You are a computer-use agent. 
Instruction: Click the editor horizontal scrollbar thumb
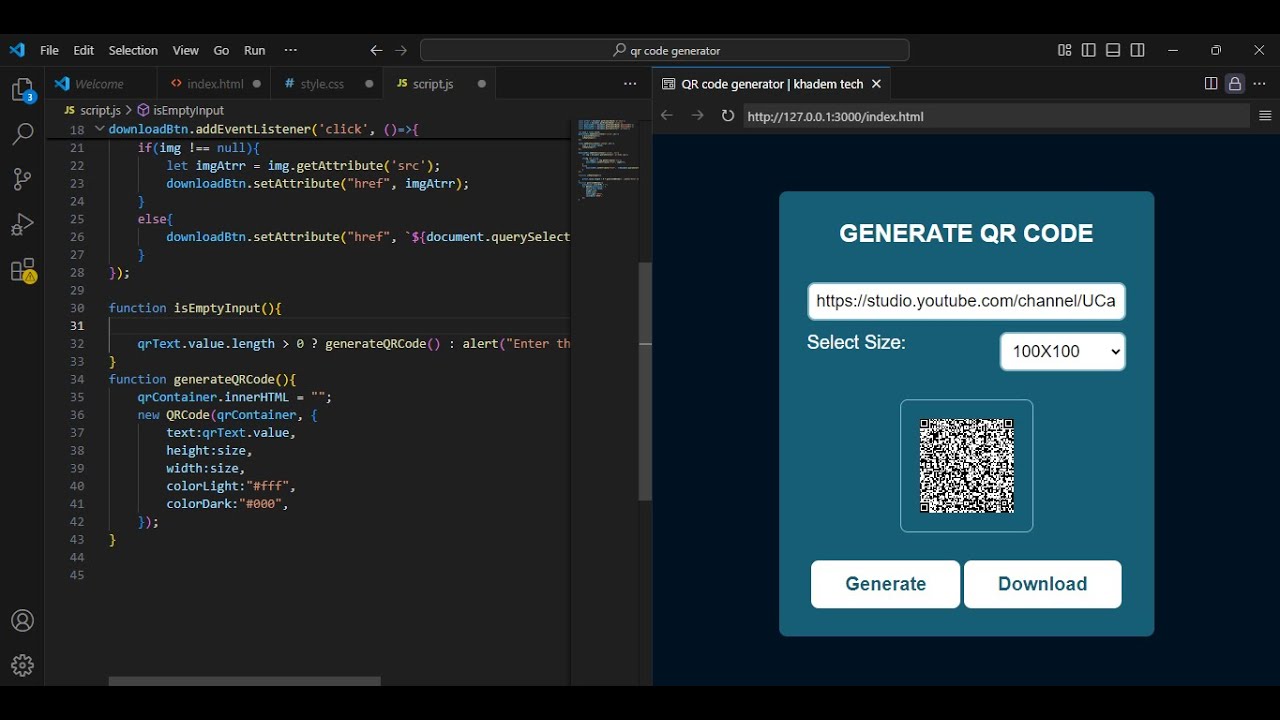coord(244,681)
